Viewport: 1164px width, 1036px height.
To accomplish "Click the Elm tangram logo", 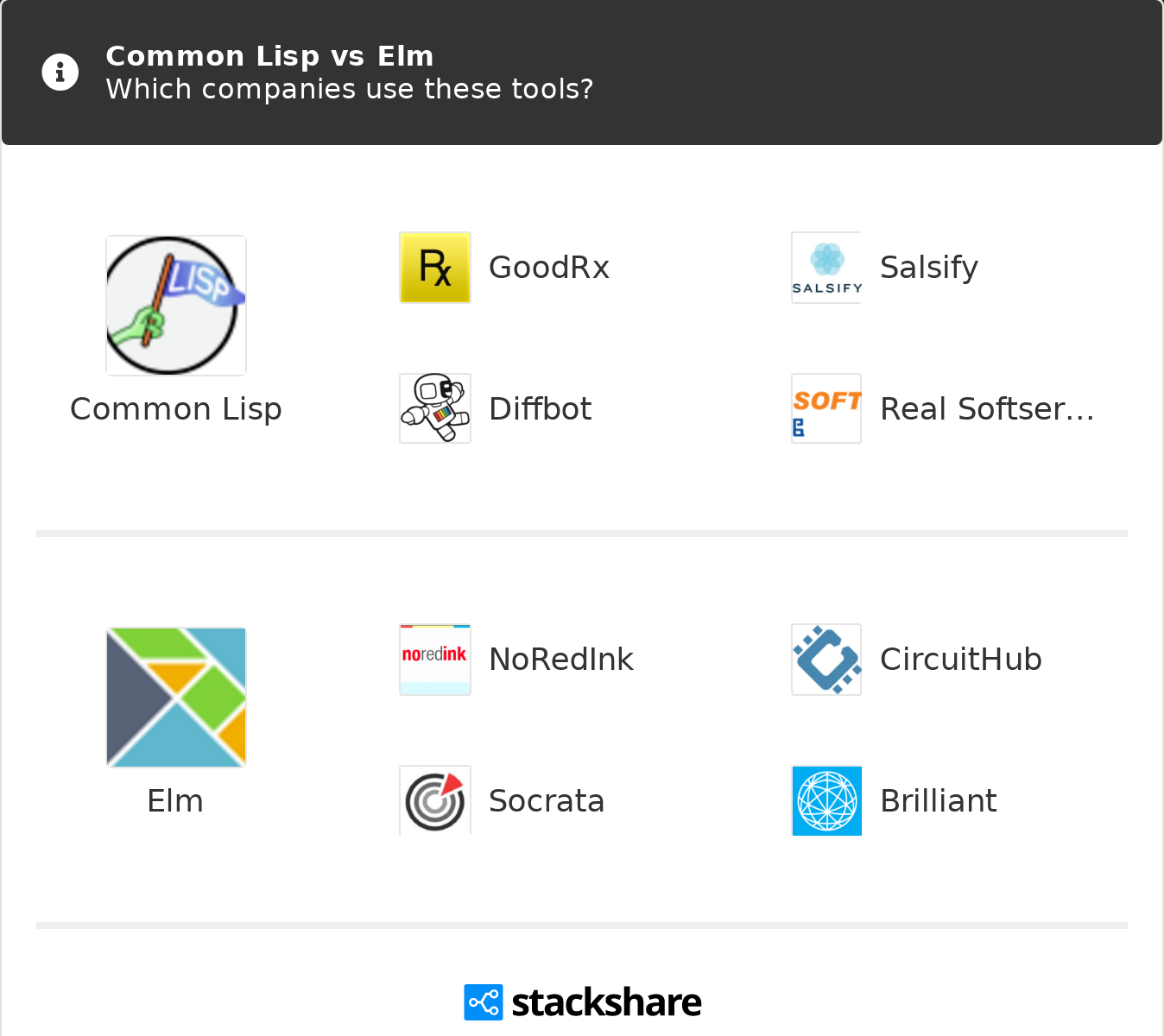I will (x=176, y=698).
